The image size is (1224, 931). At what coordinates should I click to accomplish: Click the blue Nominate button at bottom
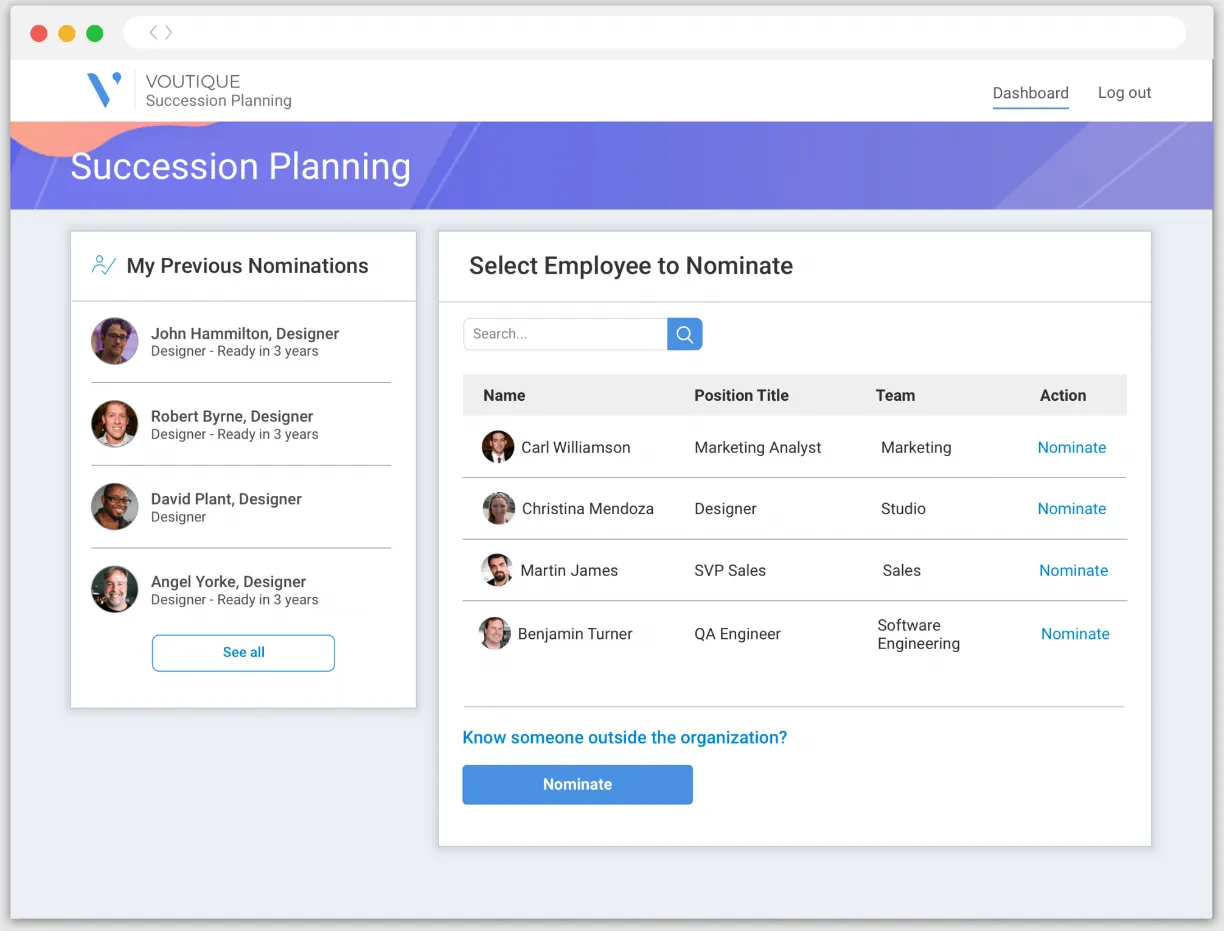click(577, 785)
